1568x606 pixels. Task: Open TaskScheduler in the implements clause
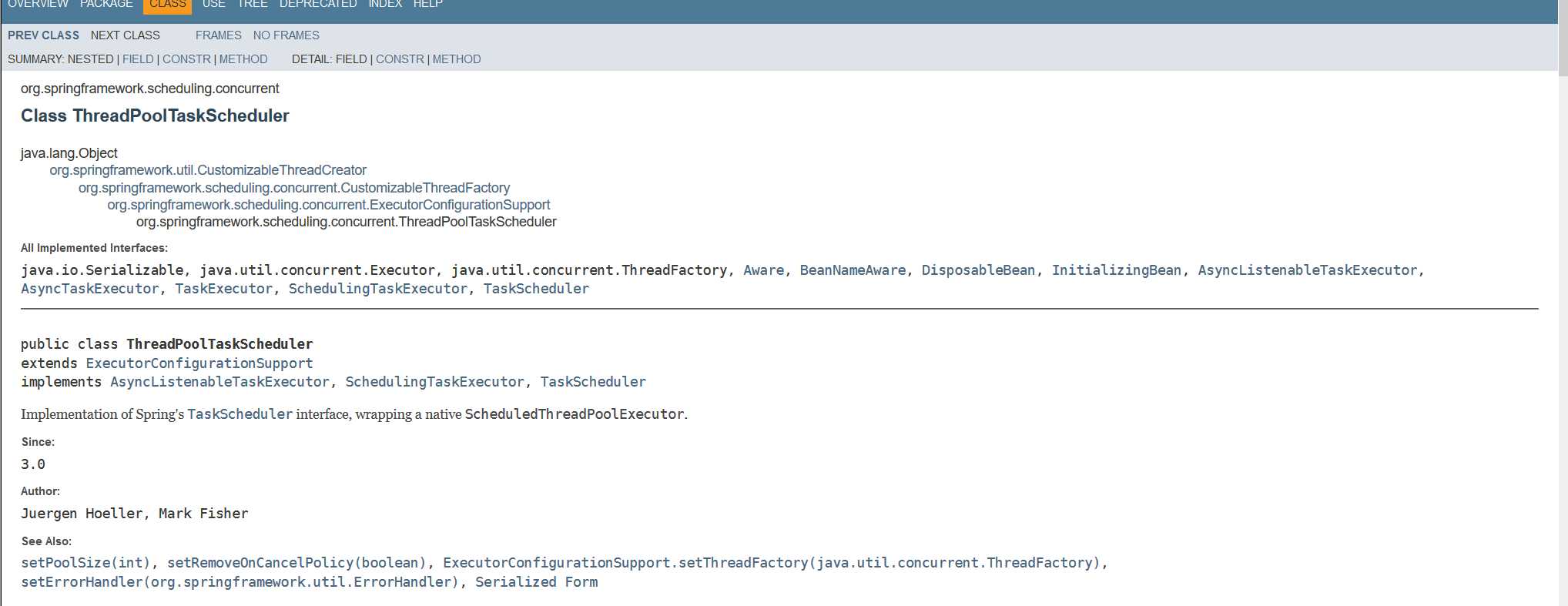click(x=593, y=382)
